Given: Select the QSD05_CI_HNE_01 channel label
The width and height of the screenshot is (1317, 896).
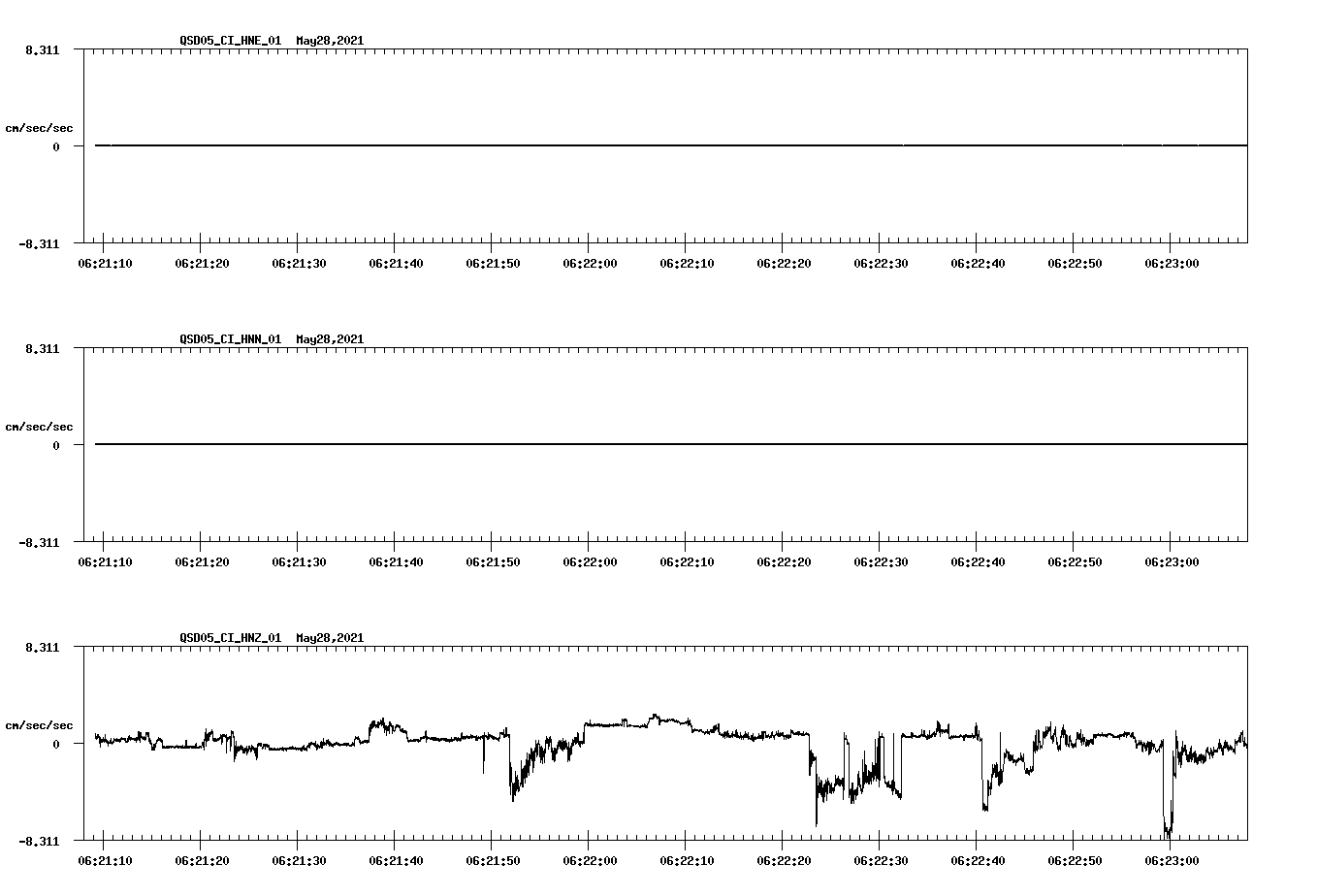Looking at the screenshot, I should (228, 42).
